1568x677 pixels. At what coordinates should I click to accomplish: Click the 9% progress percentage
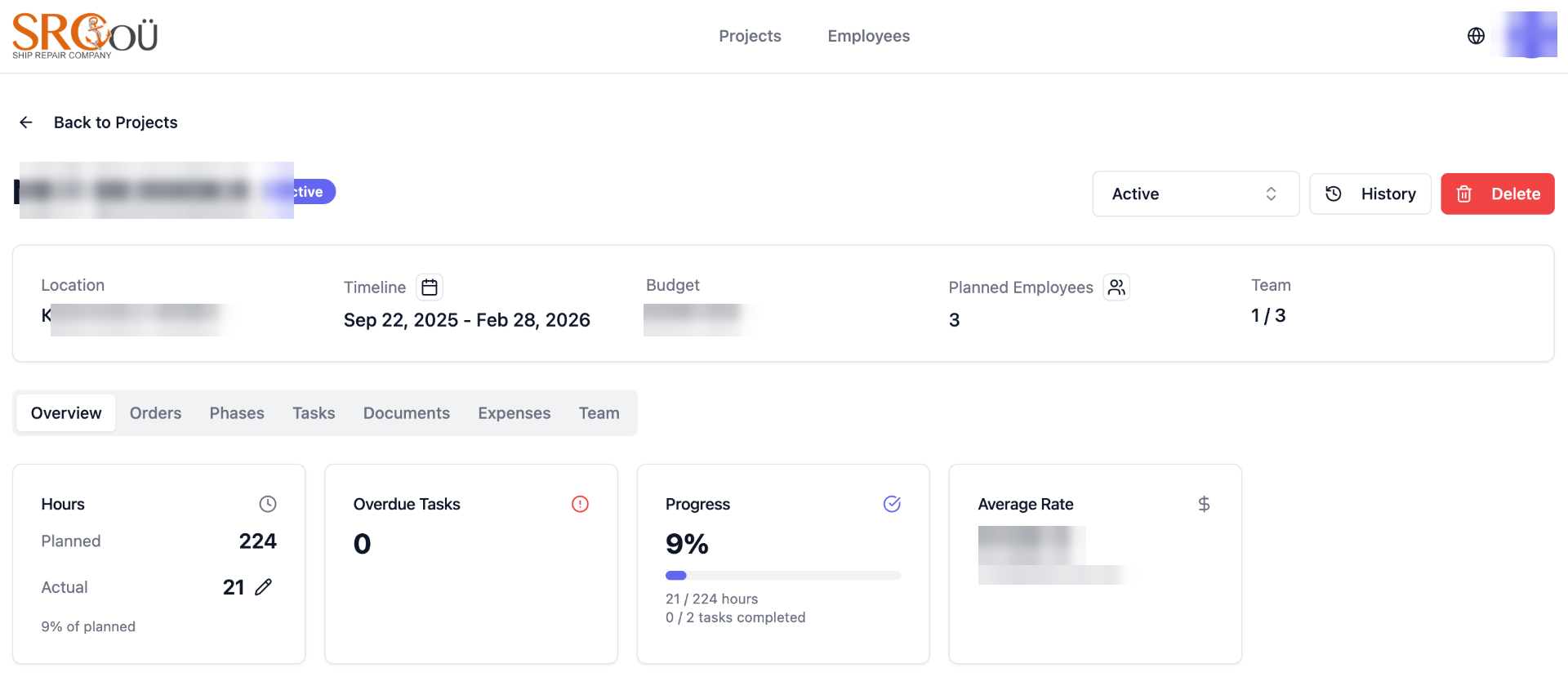(x=687, y=544)
